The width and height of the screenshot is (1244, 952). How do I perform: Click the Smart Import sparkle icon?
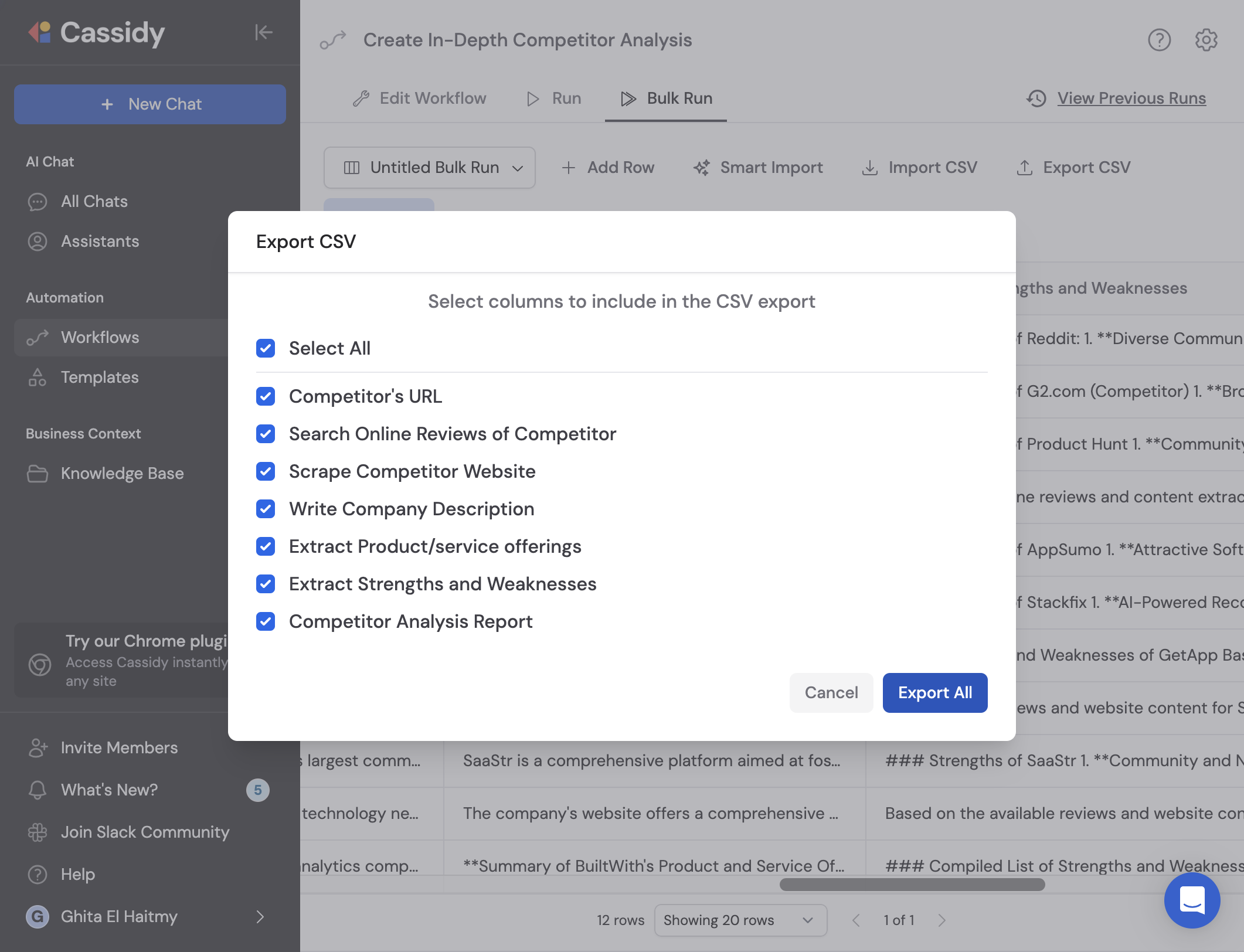point(702,168)
